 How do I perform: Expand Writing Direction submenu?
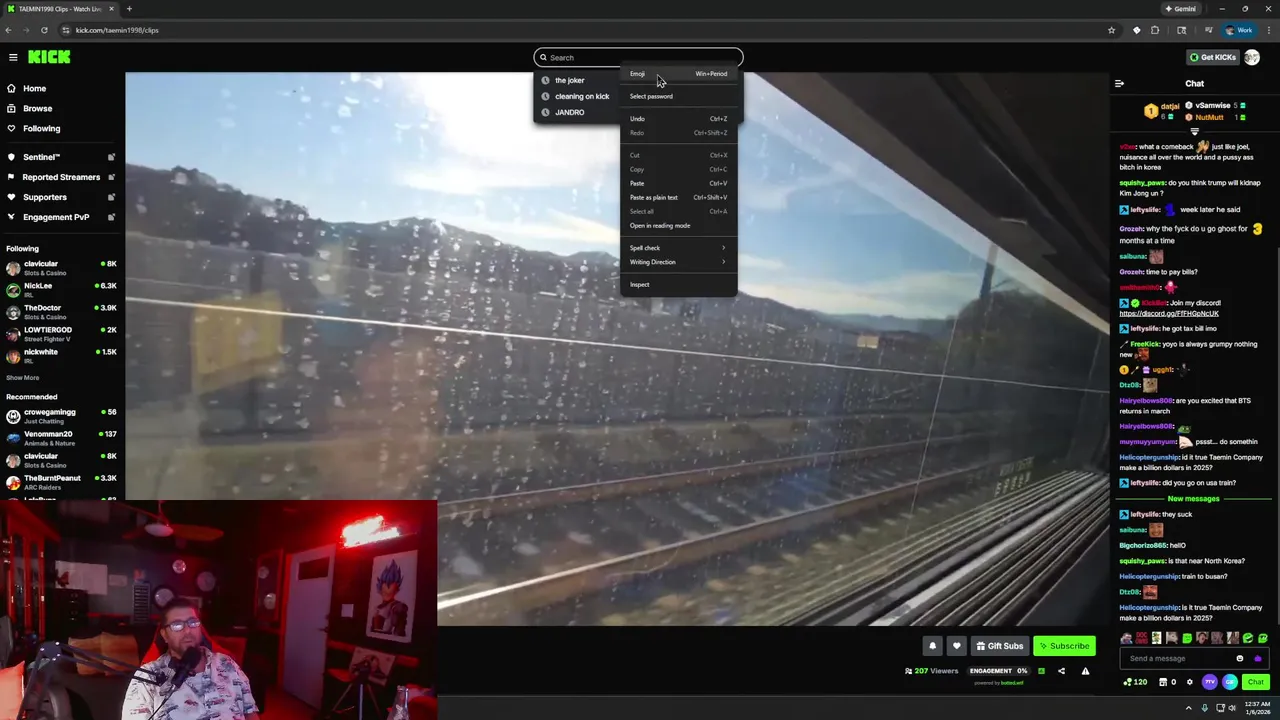678,262
